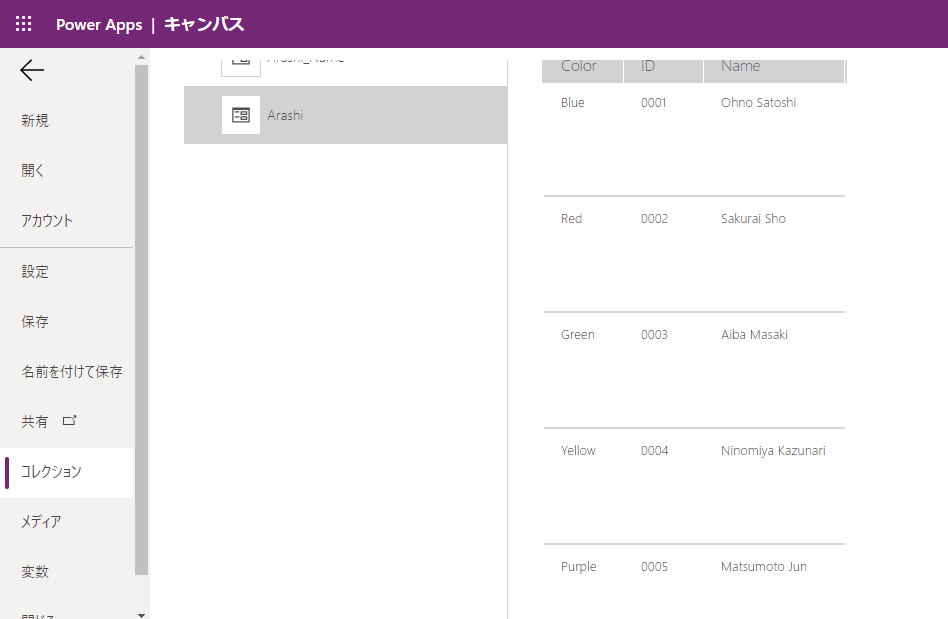Select the コレクション sidebar item
Image resolution: width=948 pixels, height=619 pixels.
pos(67,472)
